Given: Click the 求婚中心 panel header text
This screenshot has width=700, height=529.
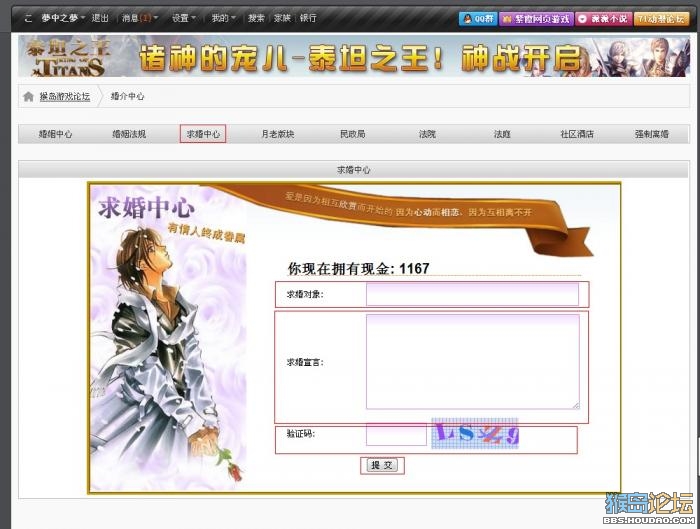Looking at the screenshot, I should [354, 170].
